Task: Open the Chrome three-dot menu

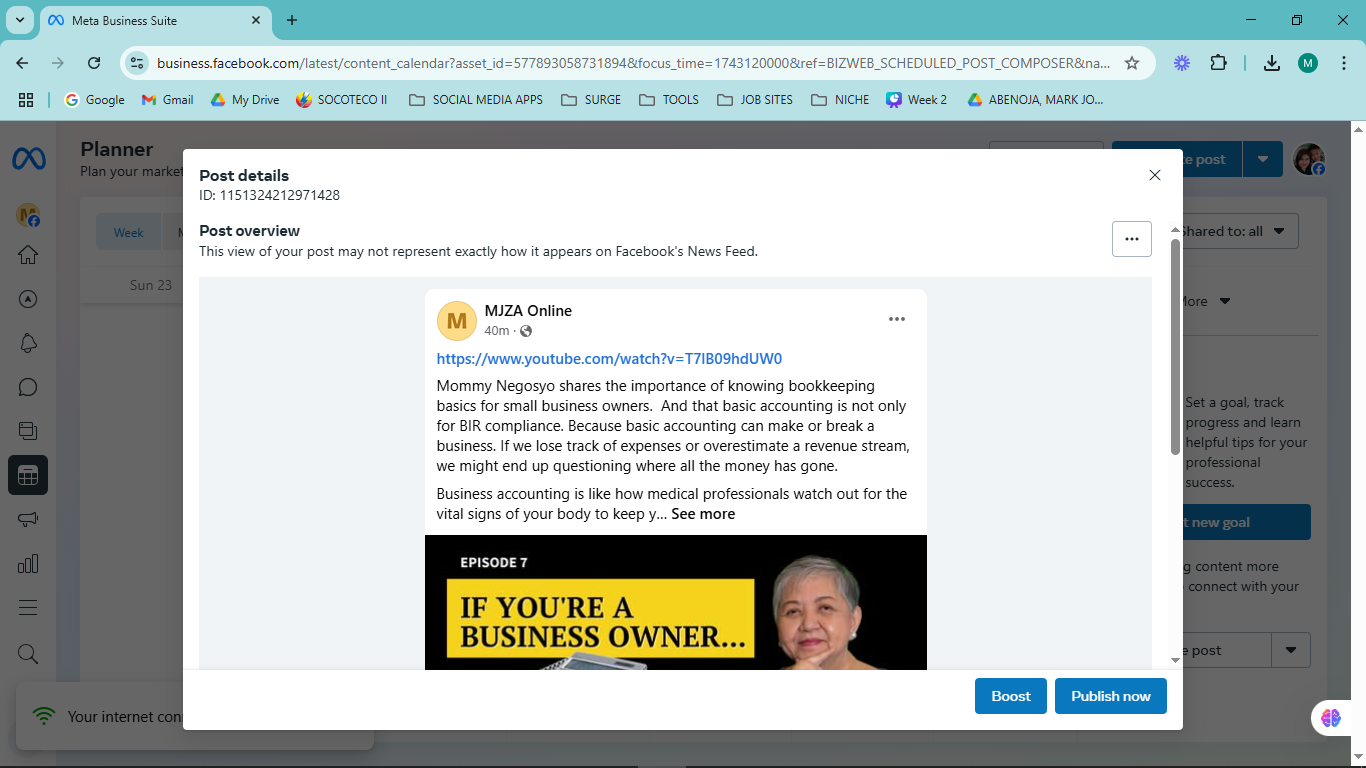Action: (1344, 63)
